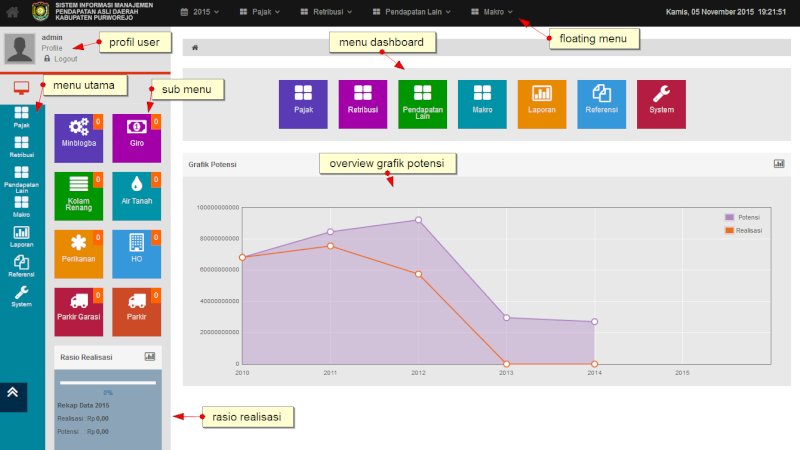800x450 pixels.
Task: Click the Rasio Realisasi progress bar
Action: tap(108, 383)
